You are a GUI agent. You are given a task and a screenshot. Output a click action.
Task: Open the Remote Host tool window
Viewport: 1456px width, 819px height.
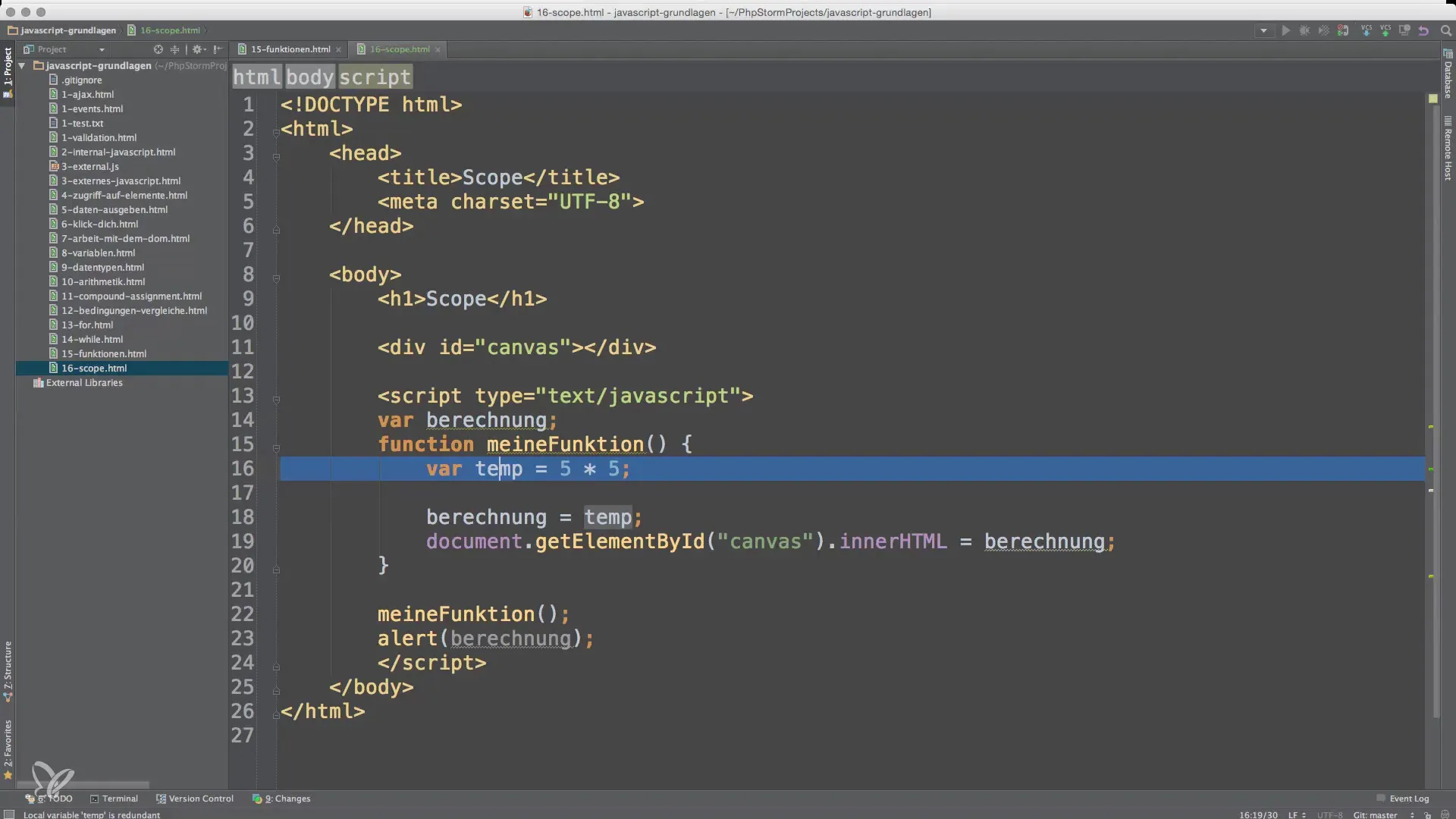(x=1448, y=148)
